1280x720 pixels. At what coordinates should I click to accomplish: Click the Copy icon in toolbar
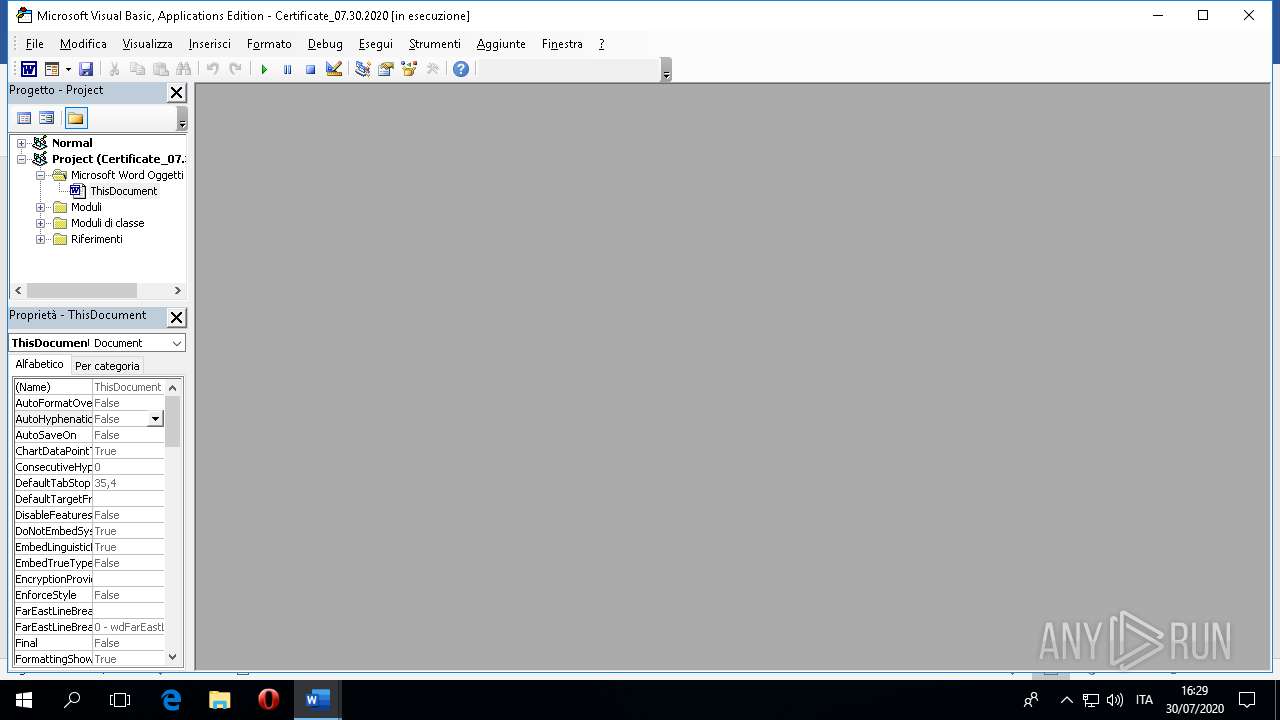tap(137, 69)
